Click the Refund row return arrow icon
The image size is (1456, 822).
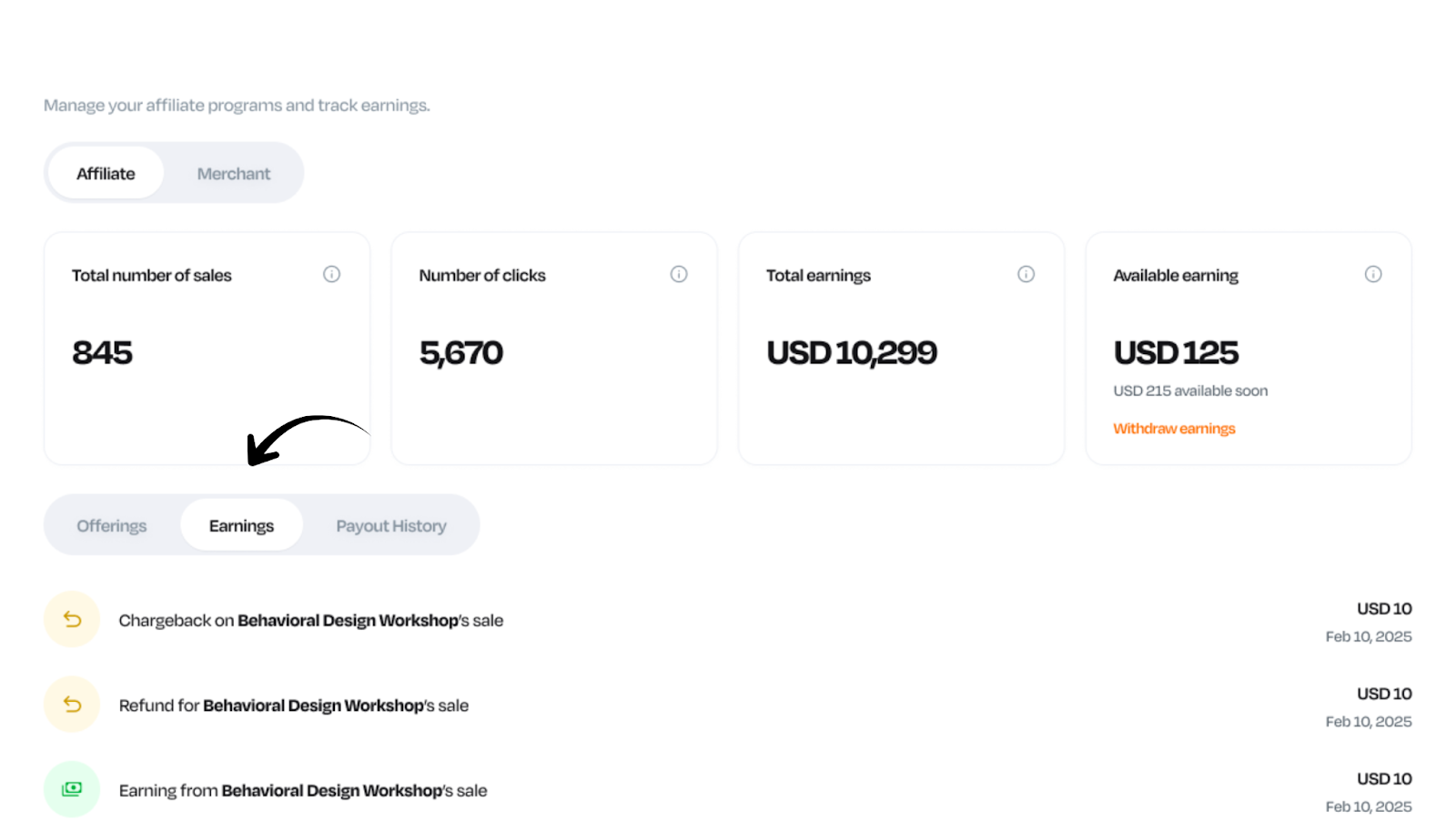click(x=72, y=705)
